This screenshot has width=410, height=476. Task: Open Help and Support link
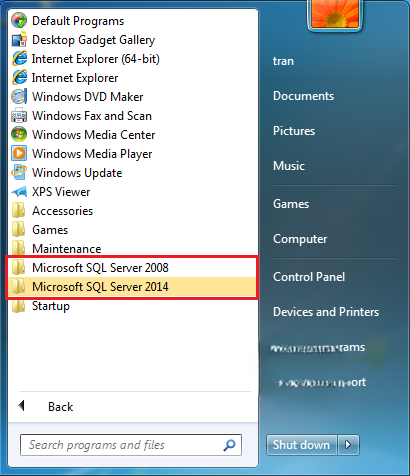[x=321, y=382]
